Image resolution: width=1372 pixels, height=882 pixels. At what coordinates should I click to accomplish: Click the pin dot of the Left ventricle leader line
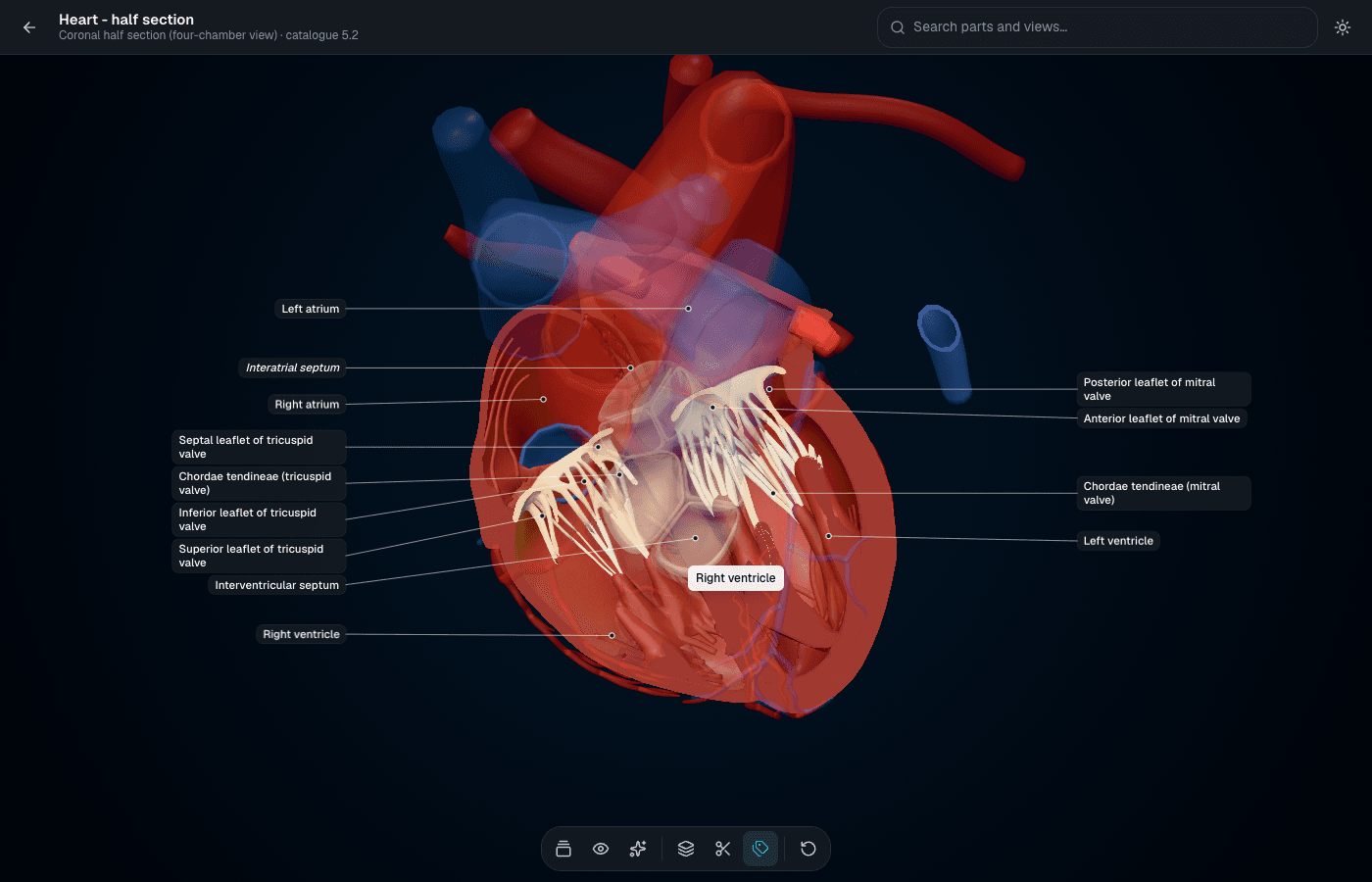(828, 536)
